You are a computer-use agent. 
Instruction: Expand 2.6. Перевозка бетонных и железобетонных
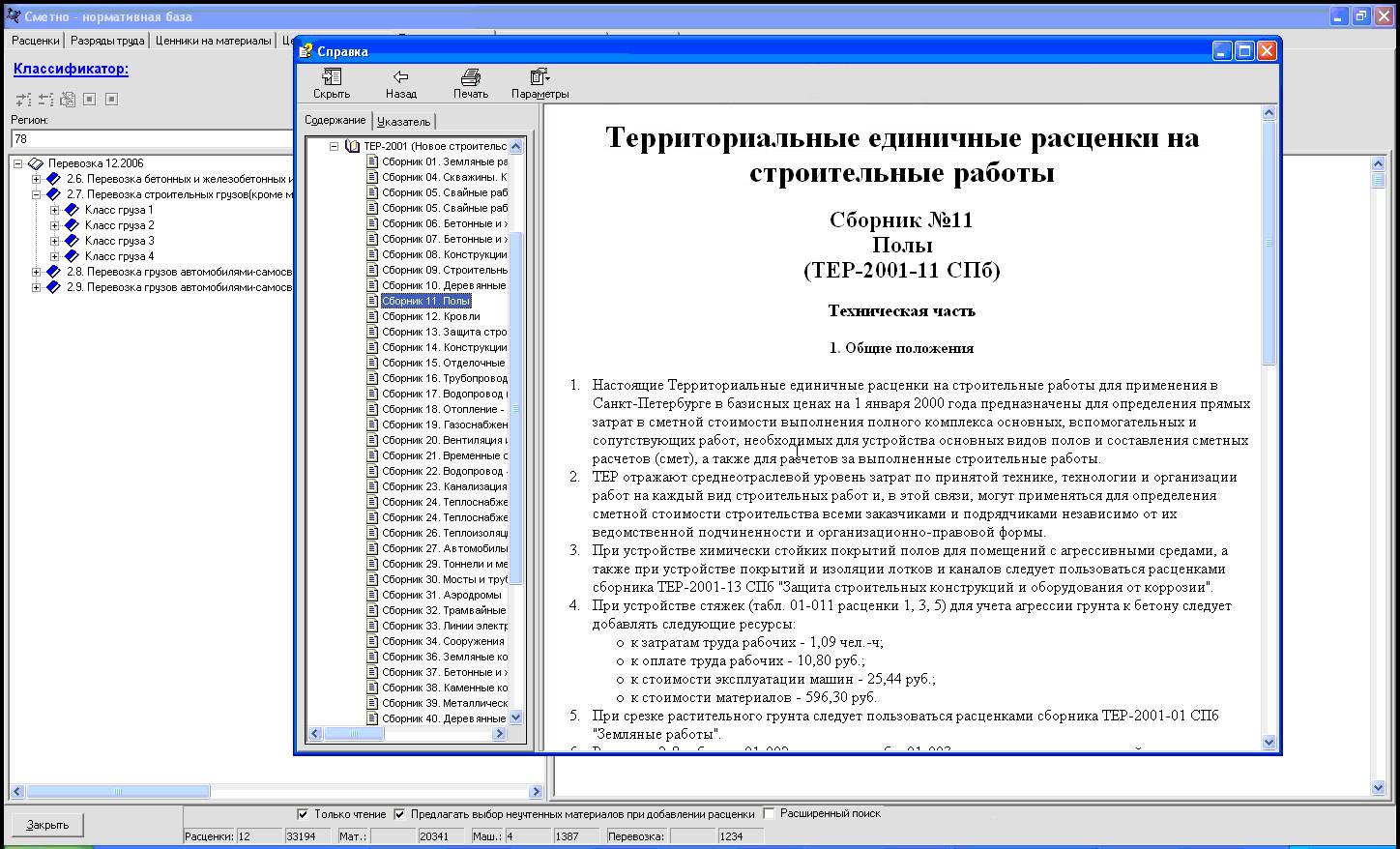(x=36, y=179)
